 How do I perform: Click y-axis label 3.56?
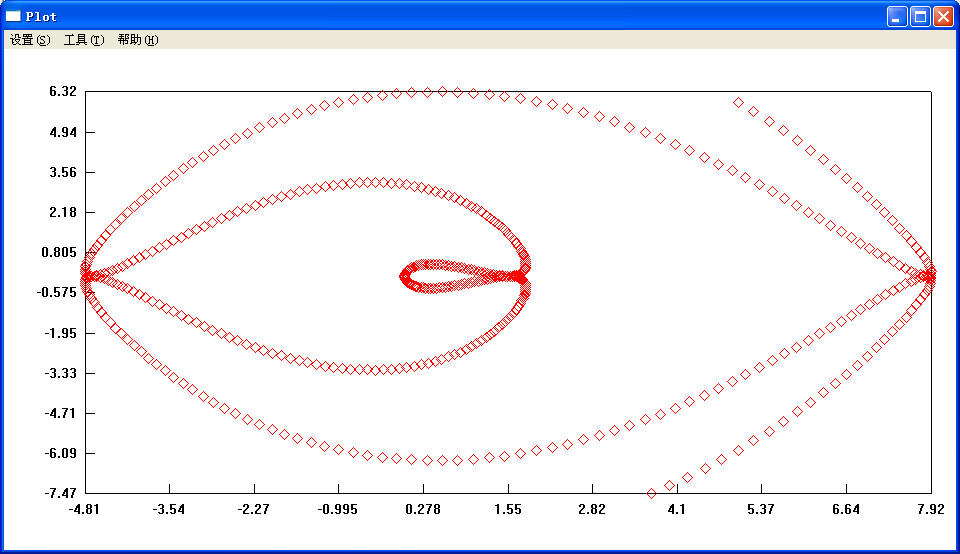click(63, 172)
